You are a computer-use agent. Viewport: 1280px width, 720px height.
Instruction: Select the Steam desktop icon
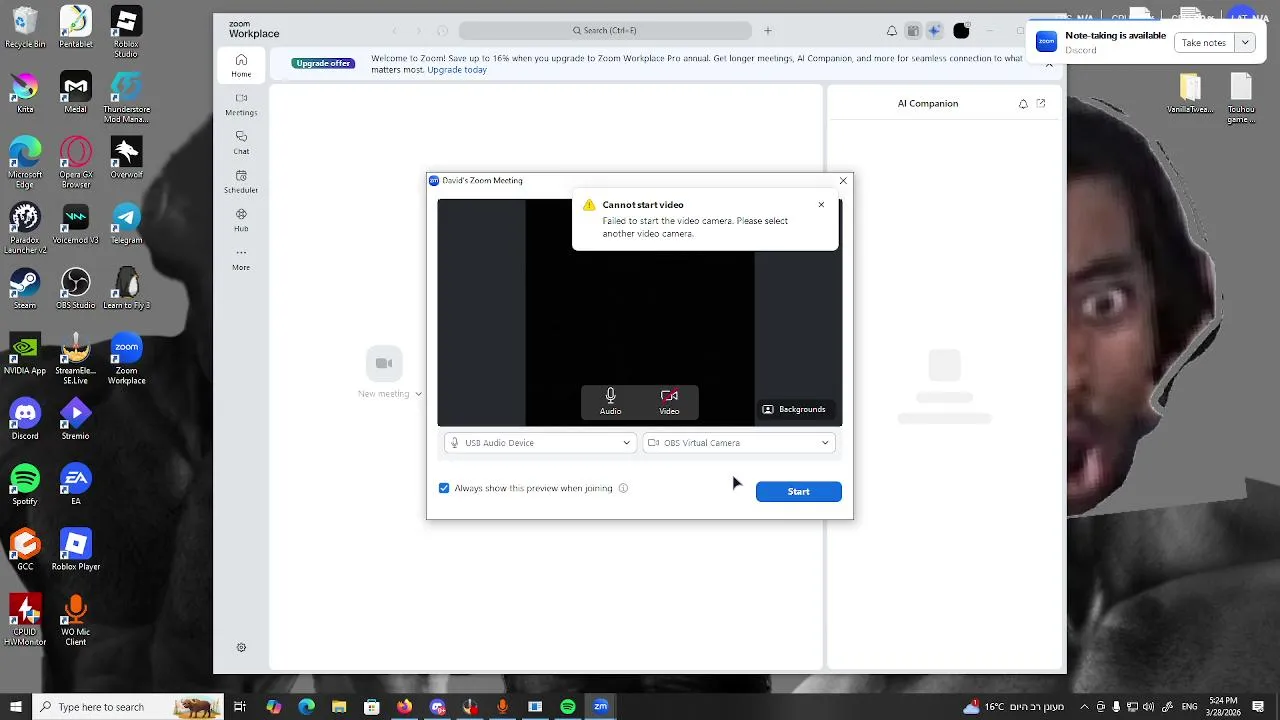(x=25, y=288)
